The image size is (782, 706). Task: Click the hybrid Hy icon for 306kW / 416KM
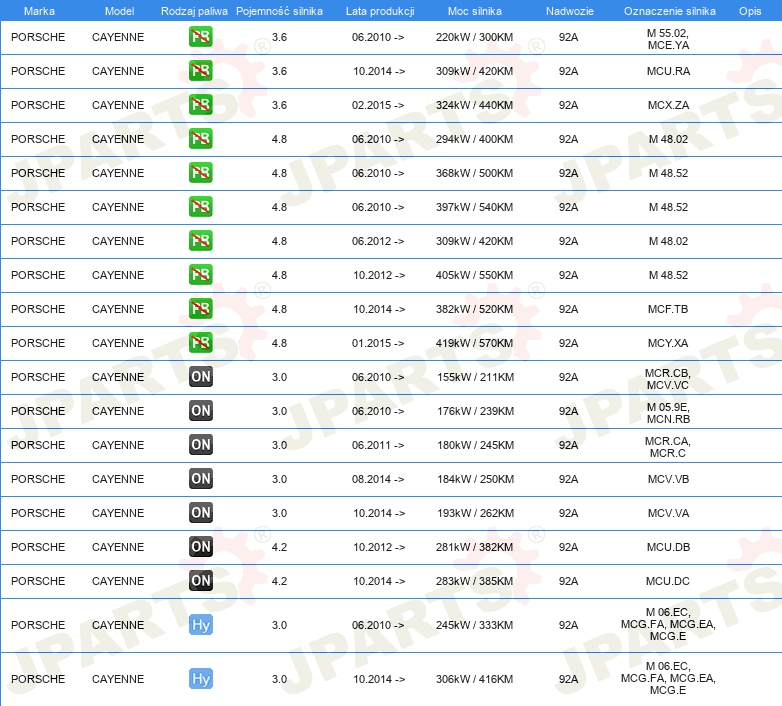(201, 679)
